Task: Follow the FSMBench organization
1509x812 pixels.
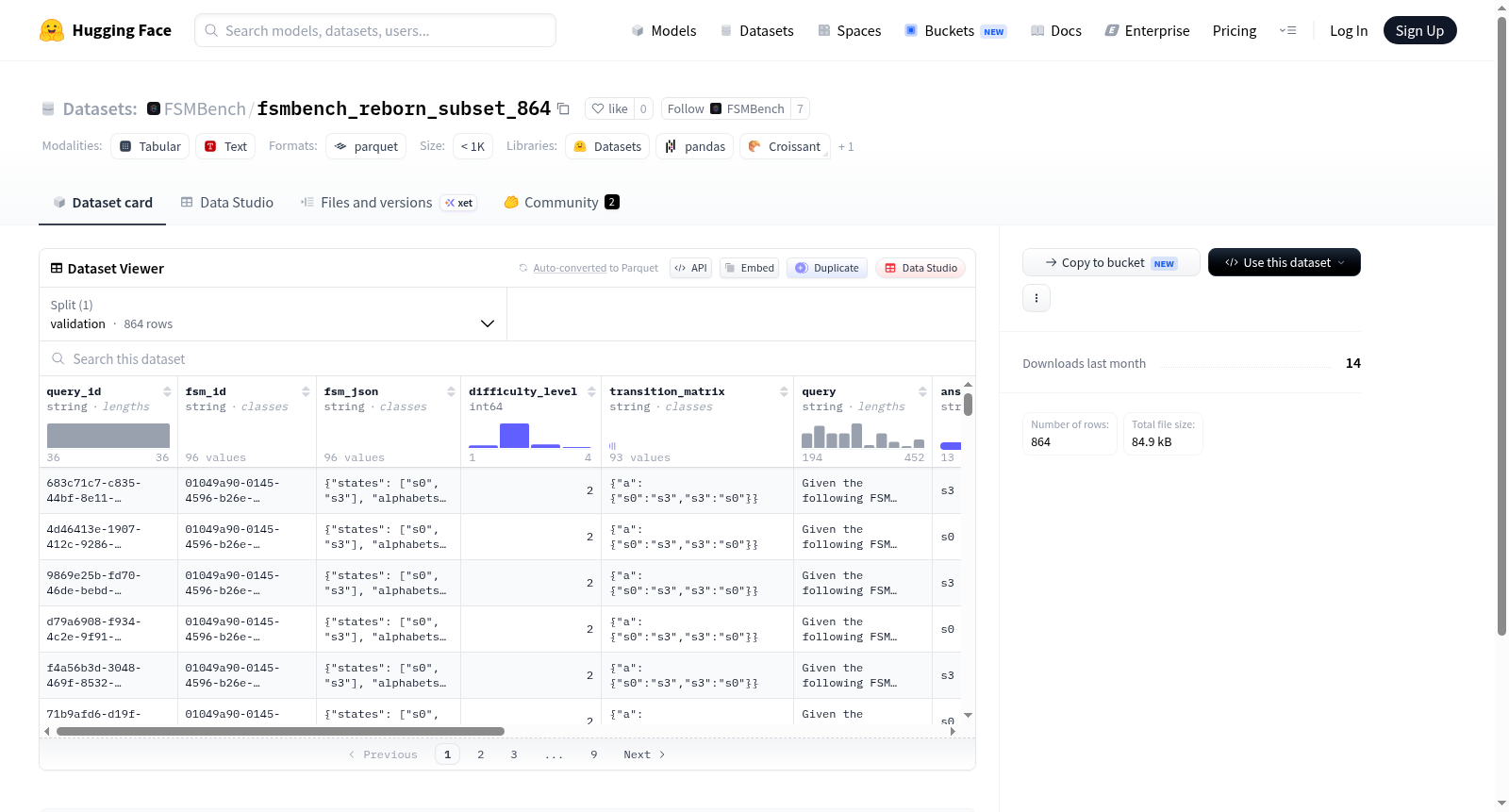Action: 726,108
